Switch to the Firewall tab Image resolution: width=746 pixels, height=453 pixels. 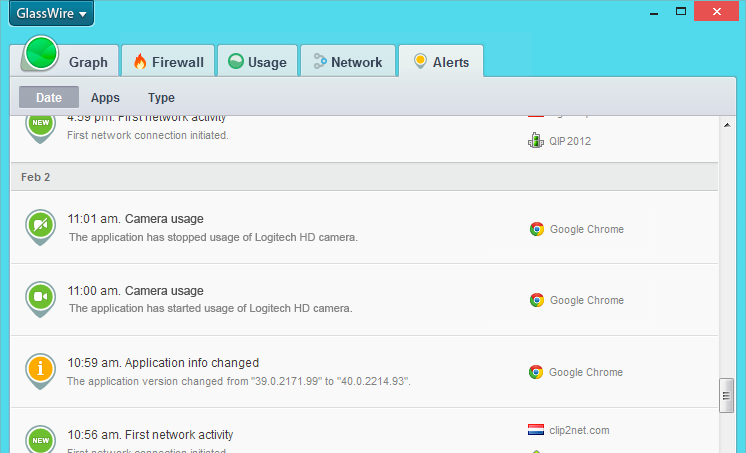(168, 61)
